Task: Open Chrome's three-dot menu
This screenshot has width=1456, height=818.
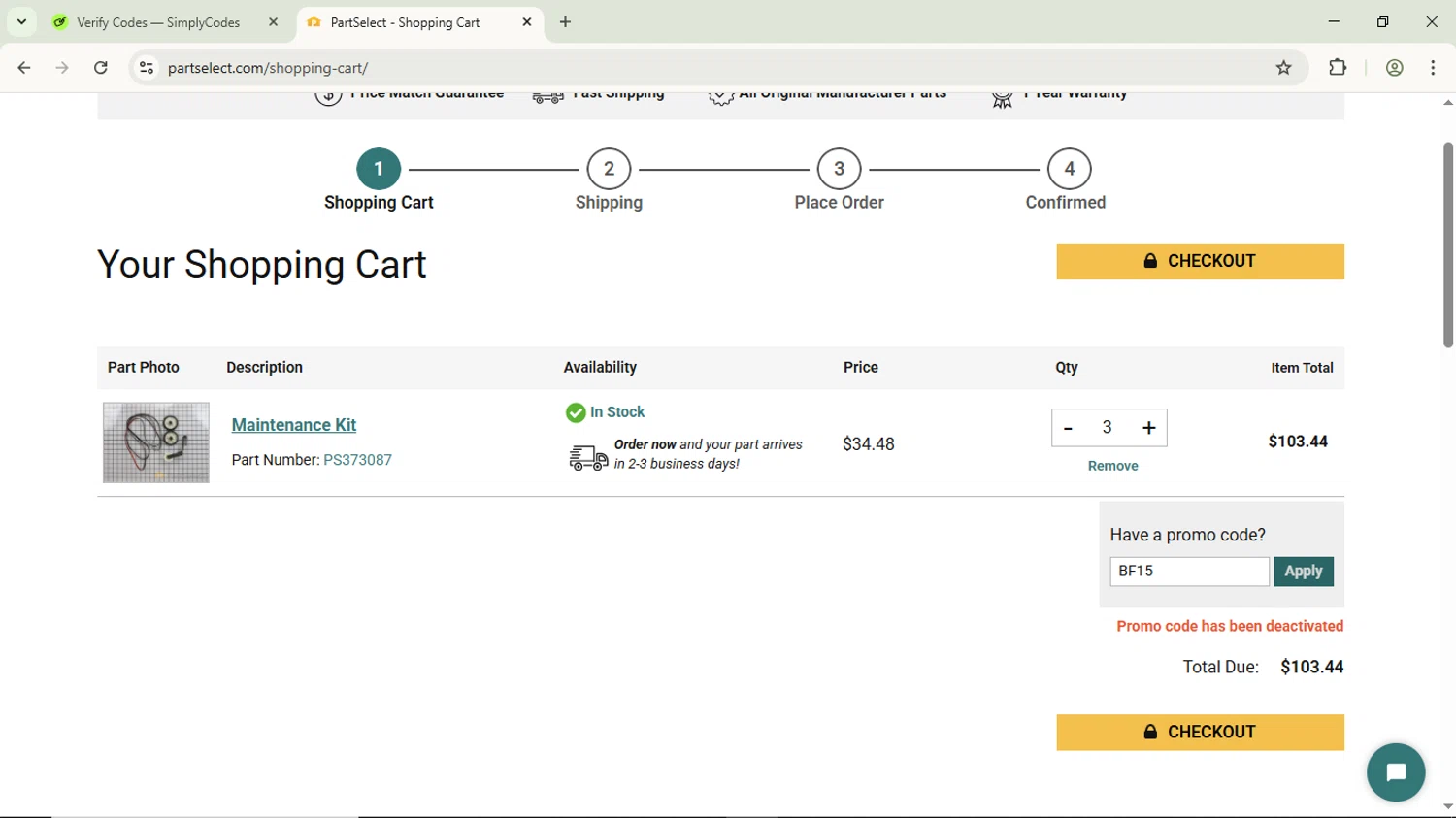Action: coord(1433,68)
